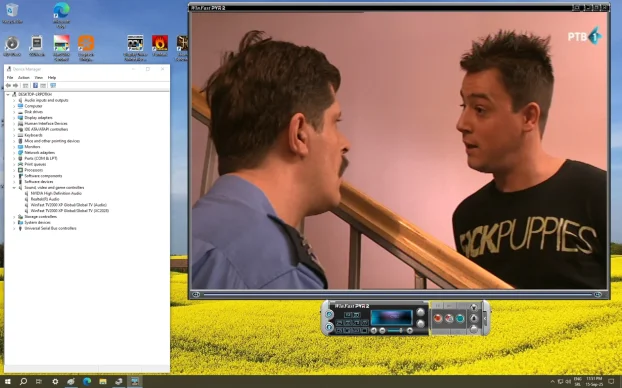Image resolution: width=622 pixels, height=388 pixels.
Task: Select the Computer row in device tree
Action: point(33,106)
